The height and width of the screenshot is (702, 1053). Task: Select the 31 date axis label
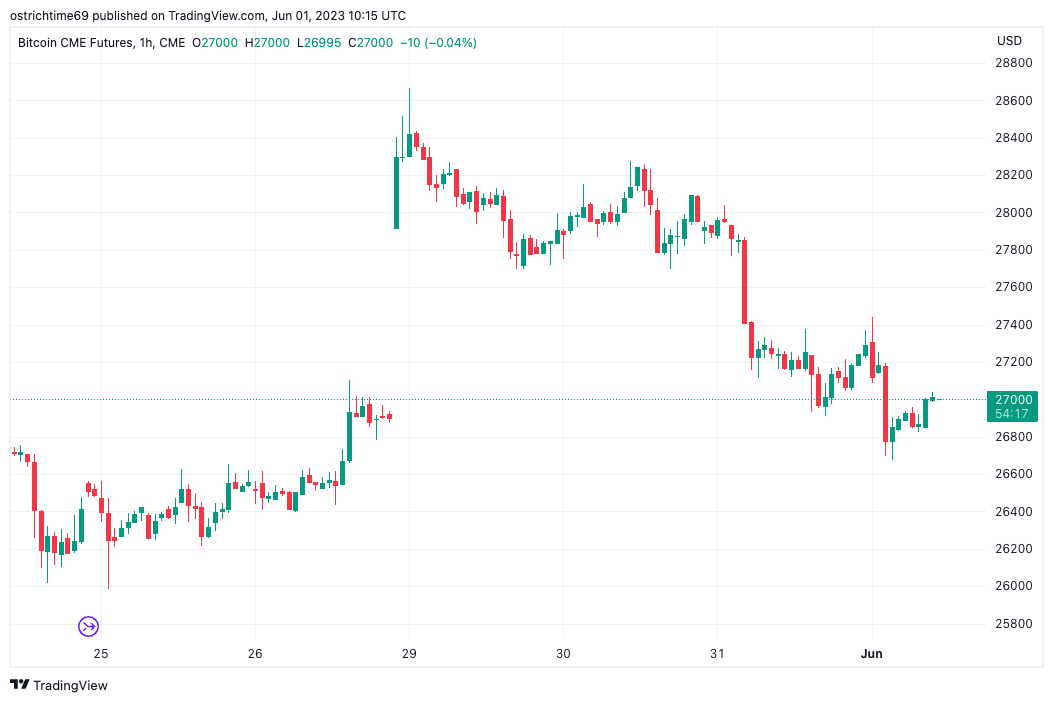717,653
